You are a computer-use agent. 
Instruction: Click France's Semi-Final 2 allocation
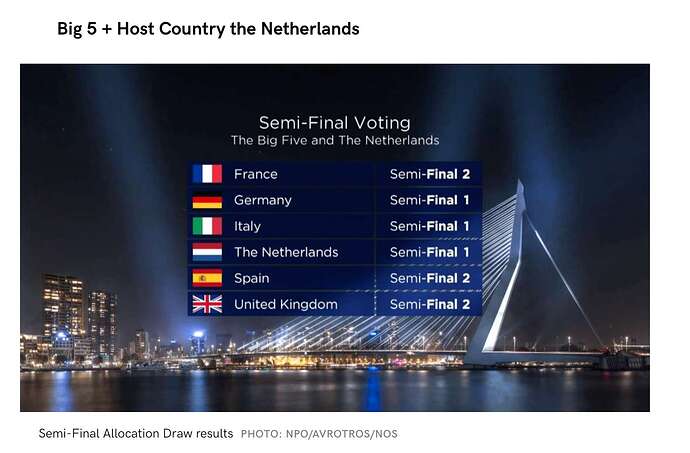coord(430,174)
